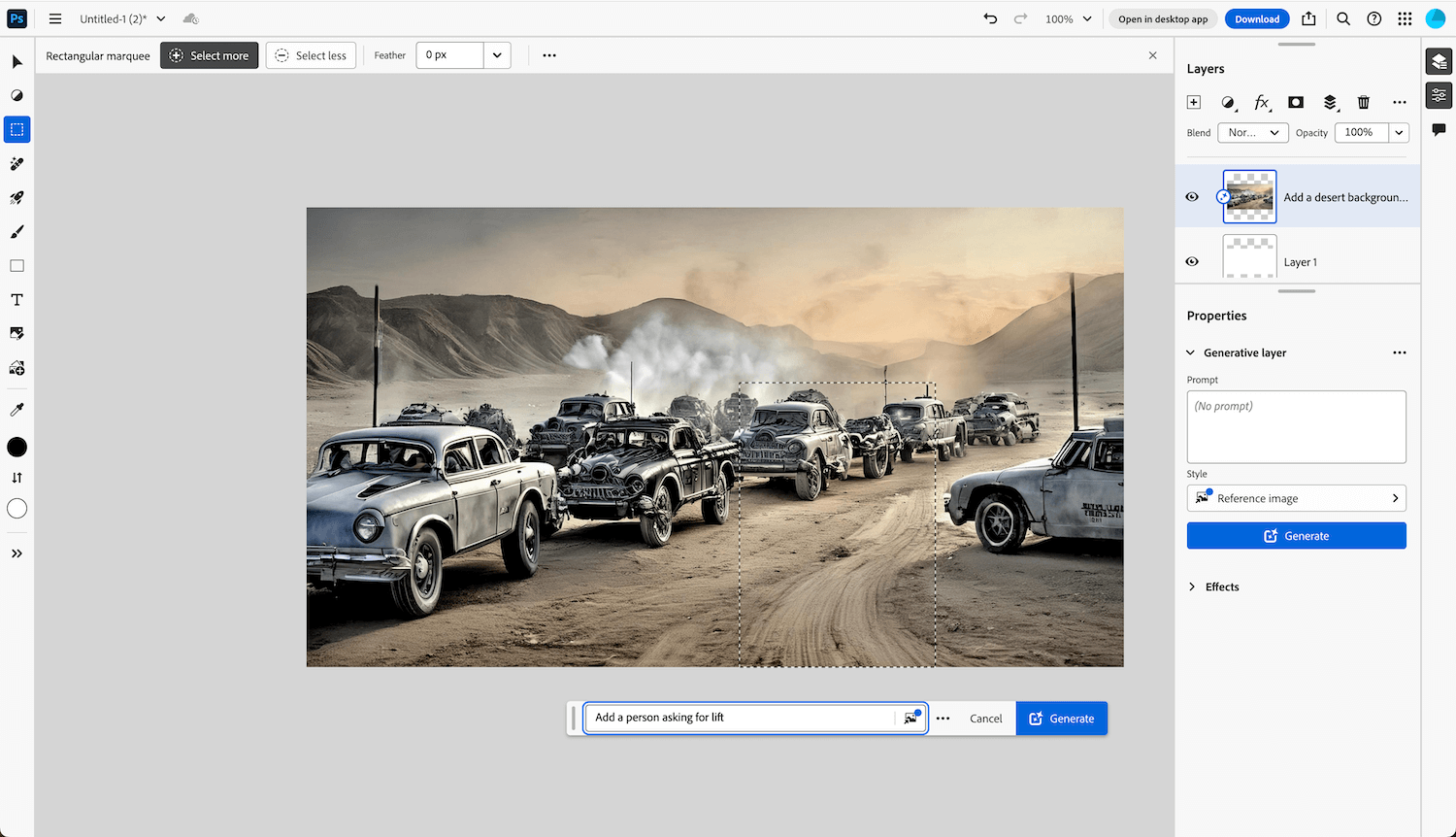
Task: Open the Photoshop home logo
Action: (x=17, y=18)
